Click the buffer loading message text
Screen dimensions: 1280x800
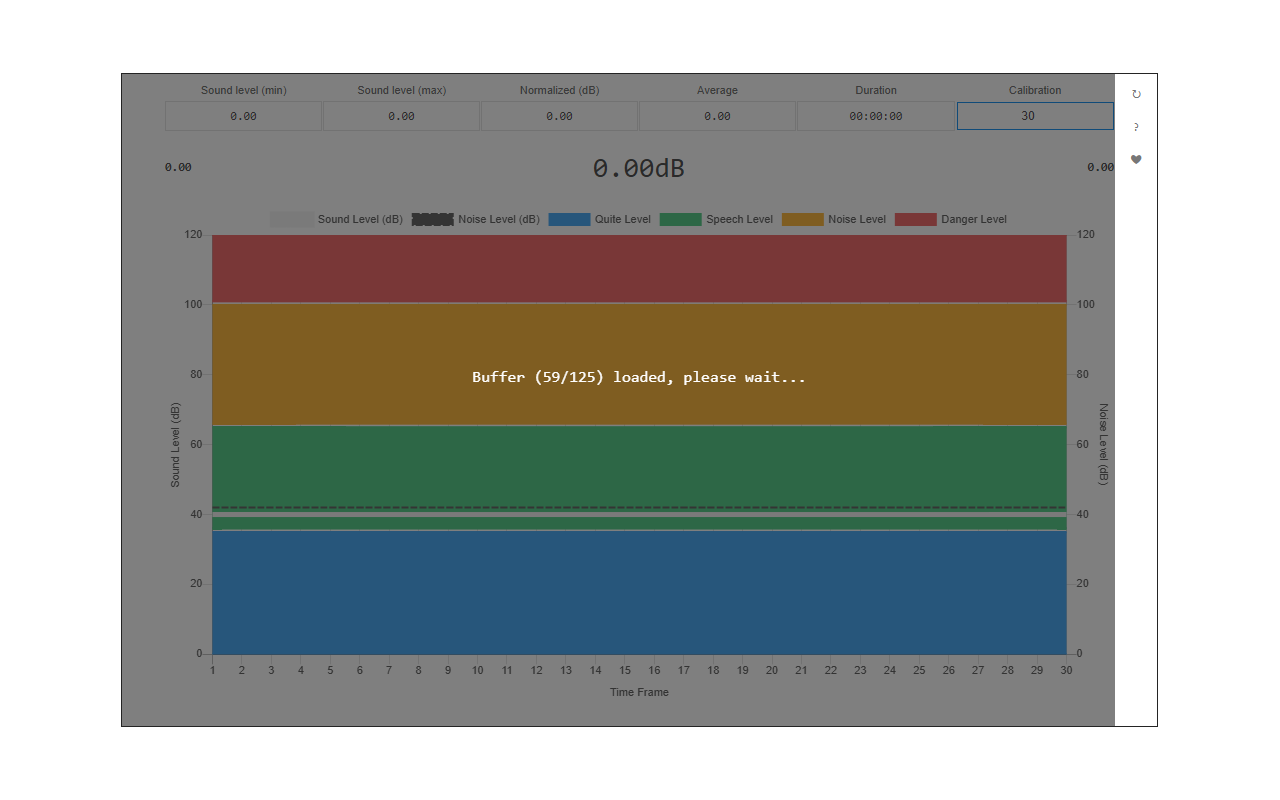(639, 377)
